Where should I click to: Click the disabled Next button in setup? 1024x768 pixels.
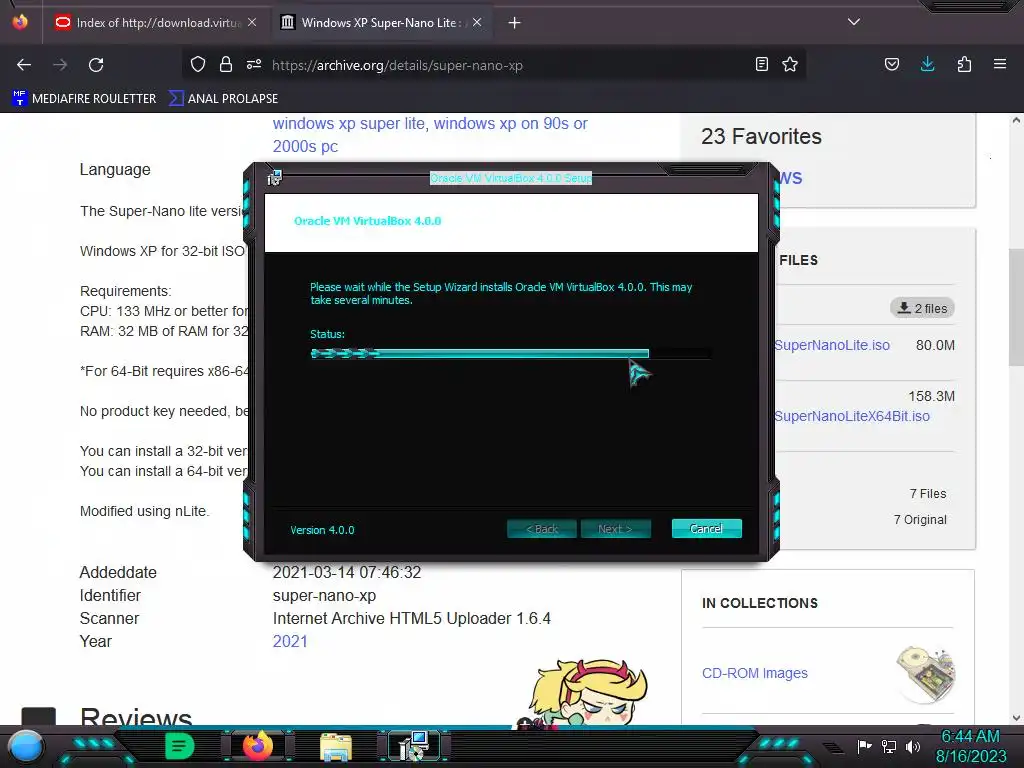[x=615, y=528]
